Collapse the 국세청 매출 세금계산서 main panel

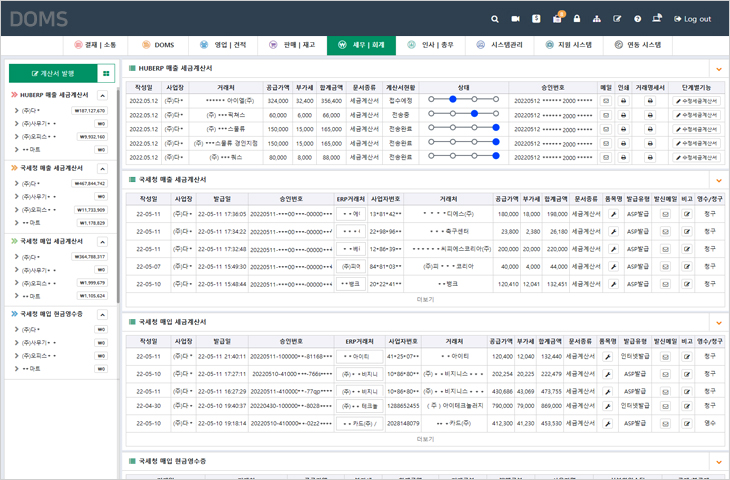click(719, 180)
